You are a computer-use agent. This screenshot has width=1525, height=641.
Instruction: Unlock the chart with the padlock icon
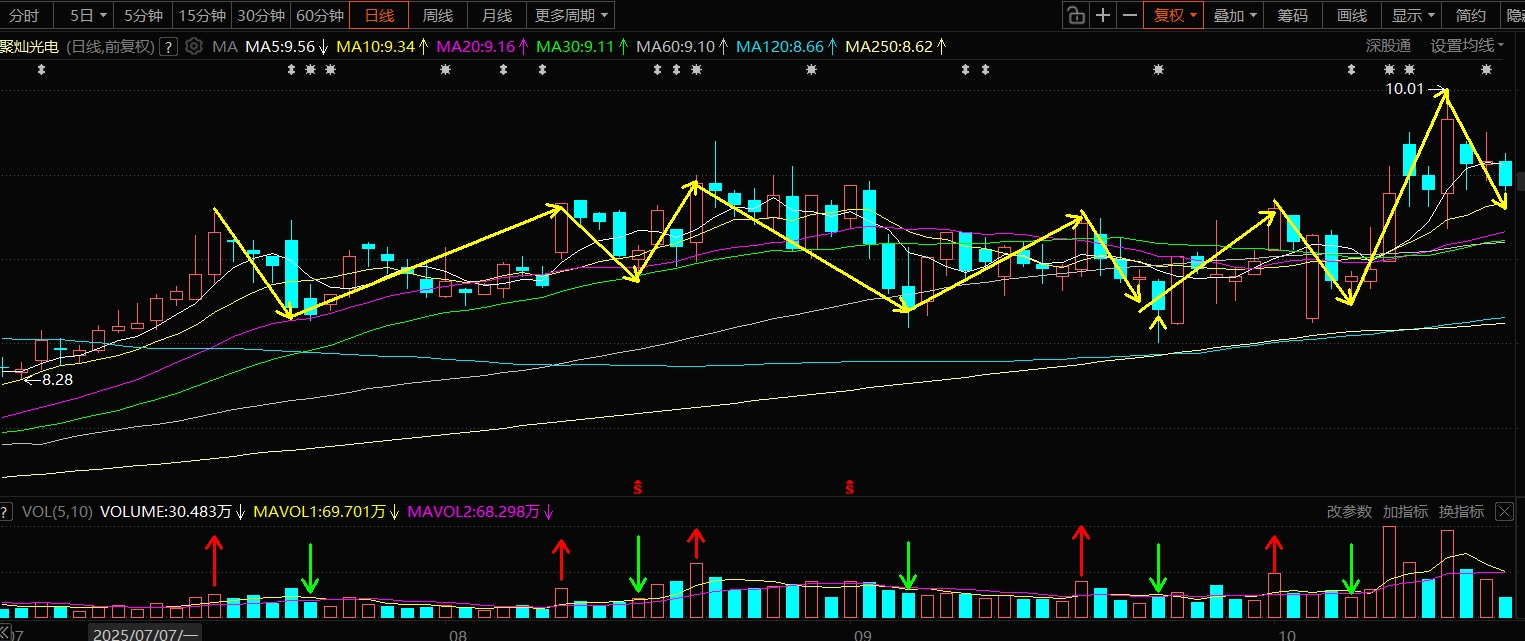[1075, 15]
